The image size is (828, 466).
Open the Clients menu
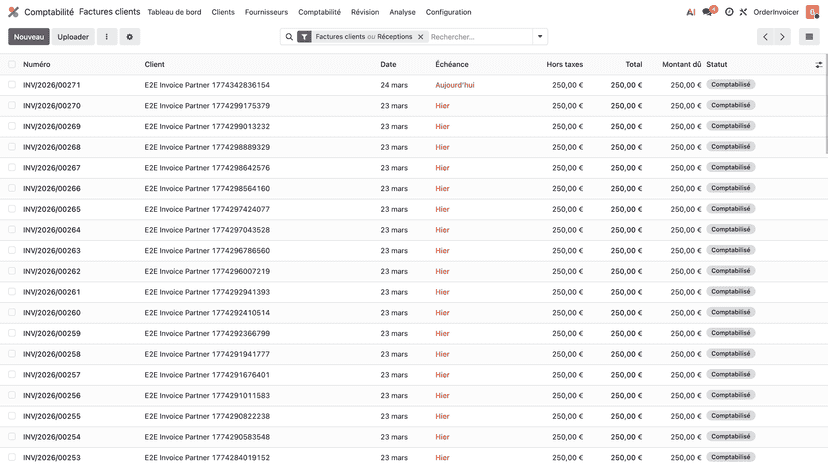pos(223,12)
